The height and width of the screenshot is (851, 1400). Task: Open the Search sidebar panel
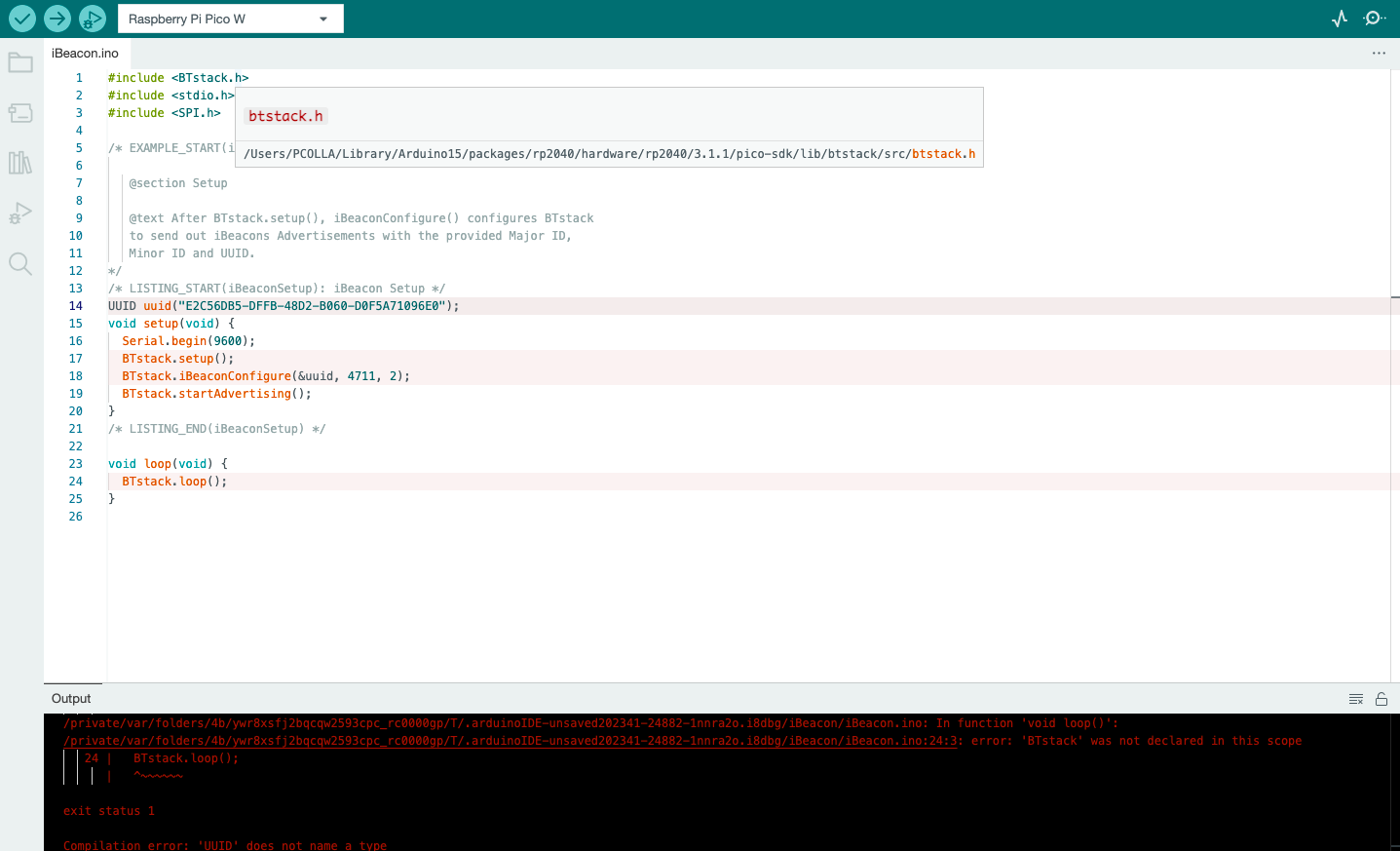pos(20,263)
